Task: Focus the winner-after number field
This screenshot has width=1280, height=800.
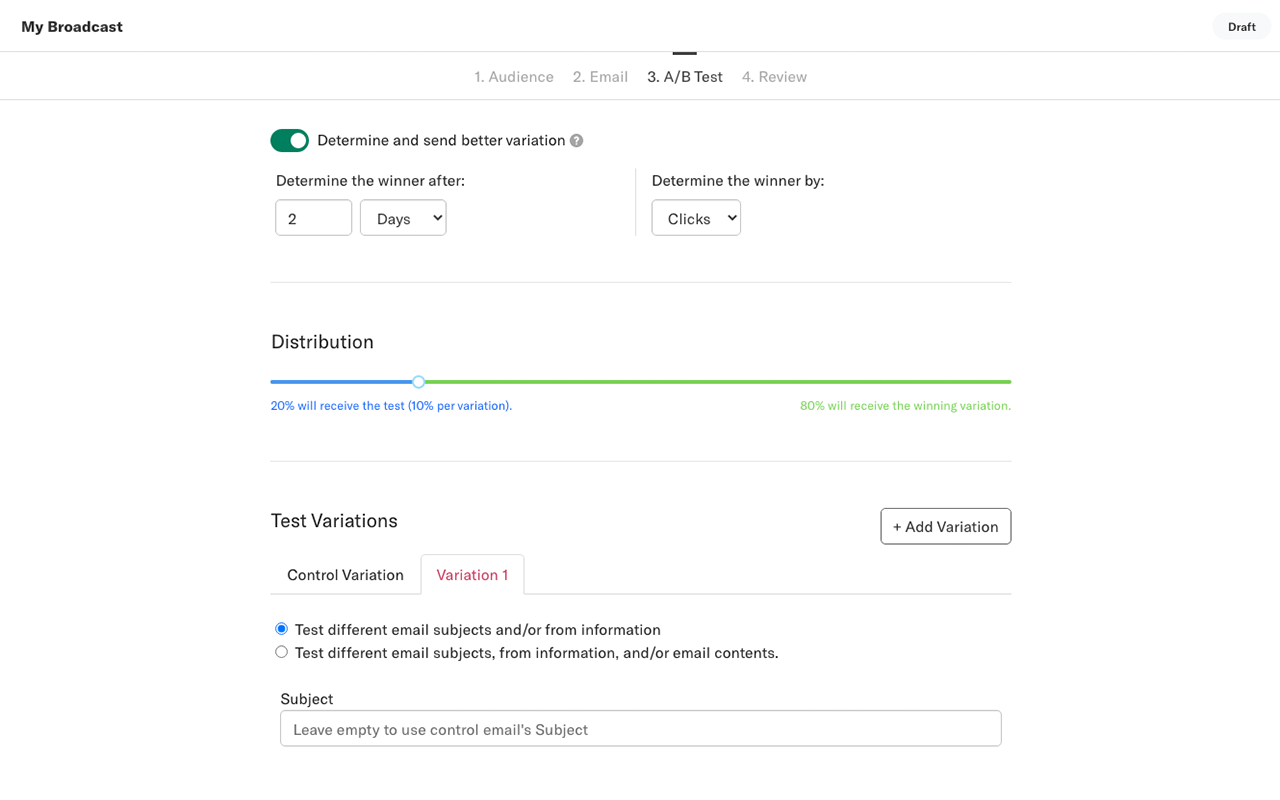Action: (313, 218)
